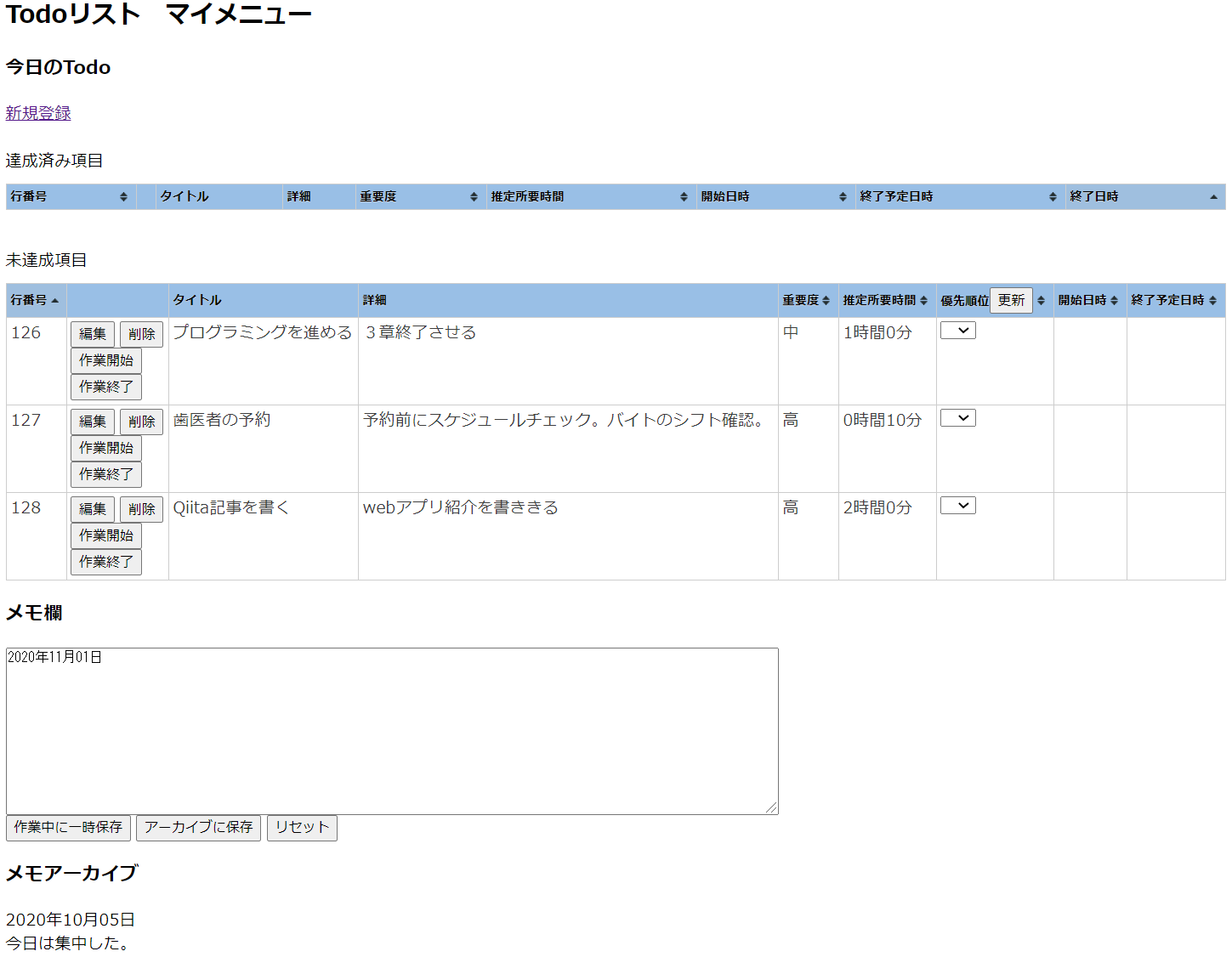This screenshot has width=1232, height=957.
Task: Open priority dropdown for row 127
Action: pos(958,418)
